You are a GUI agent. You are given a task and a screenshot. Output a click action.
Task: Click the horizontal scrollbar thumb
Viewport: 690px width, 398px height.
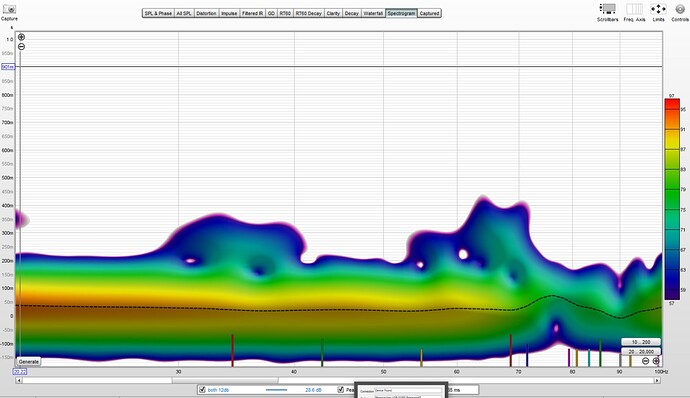(224, 380)
